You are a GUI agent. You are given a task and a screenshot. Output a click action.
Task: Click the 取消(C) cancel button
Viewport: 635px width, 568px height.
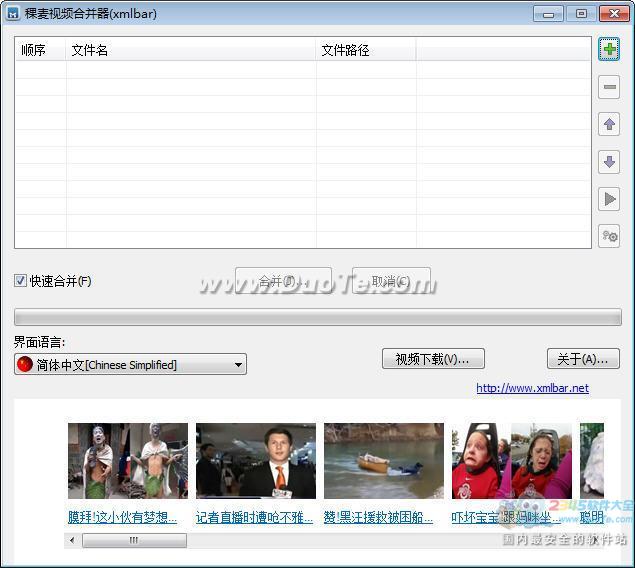coord(391,281)
